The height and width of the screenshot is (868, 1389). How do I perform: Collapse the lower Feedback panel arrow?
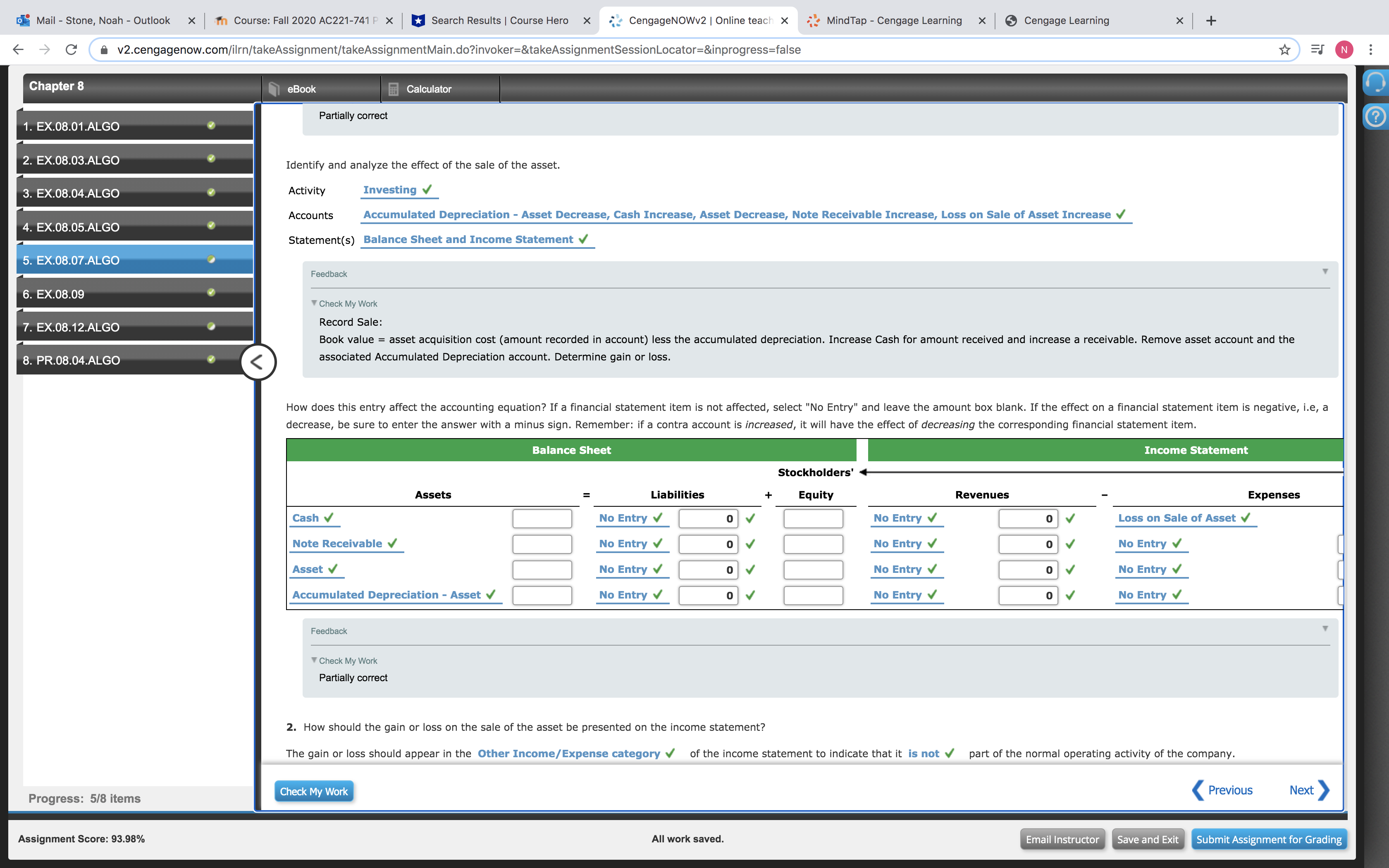pos(1325,629)
